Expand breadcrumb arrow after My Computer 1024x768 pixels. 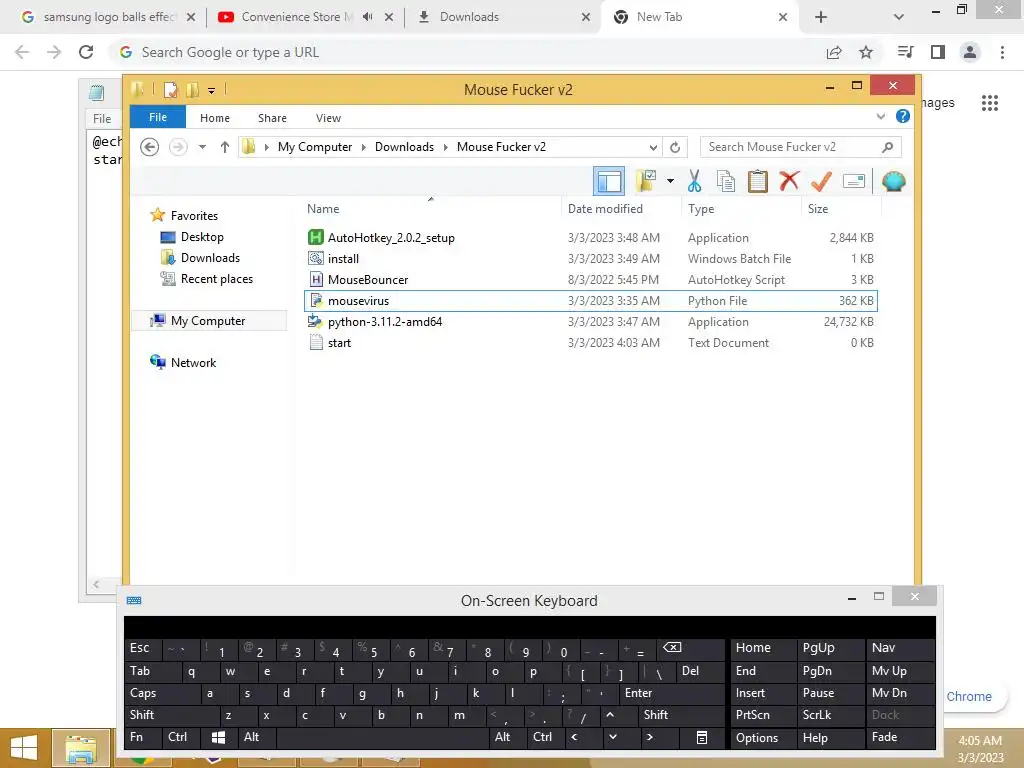(364, 147)
